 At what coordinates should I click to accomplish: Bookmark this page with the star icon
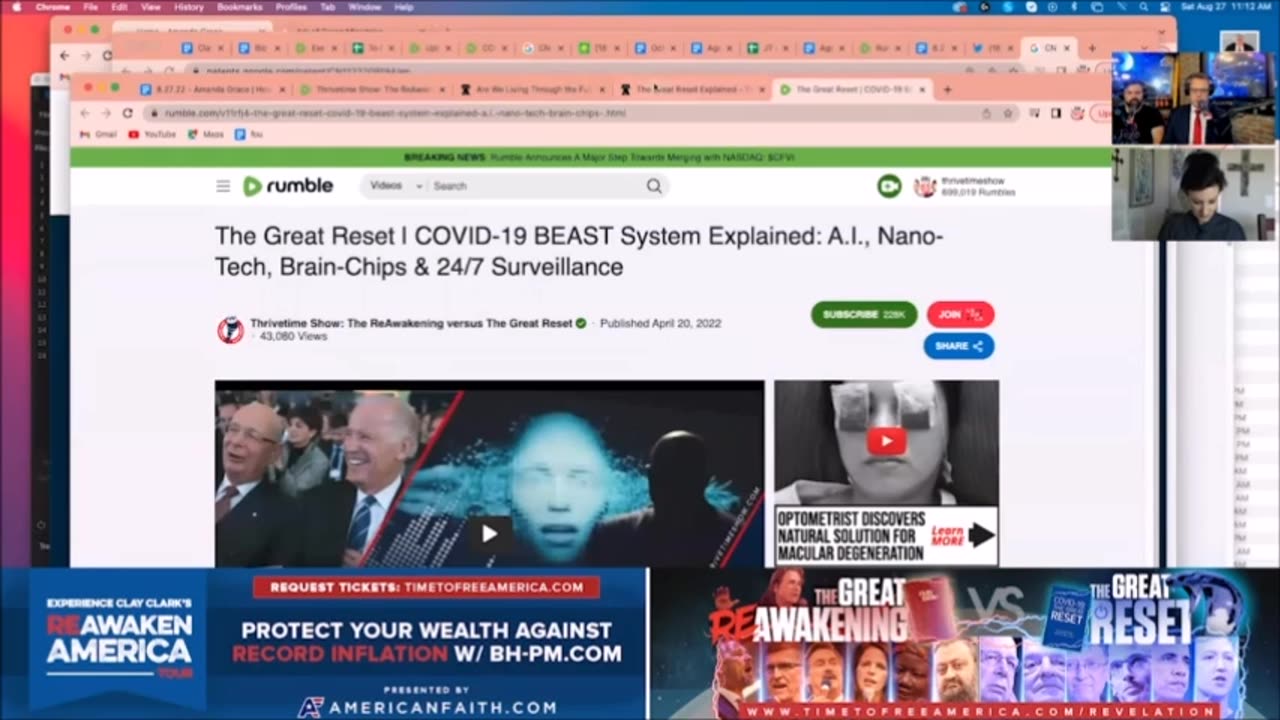tap(1009, 113)
